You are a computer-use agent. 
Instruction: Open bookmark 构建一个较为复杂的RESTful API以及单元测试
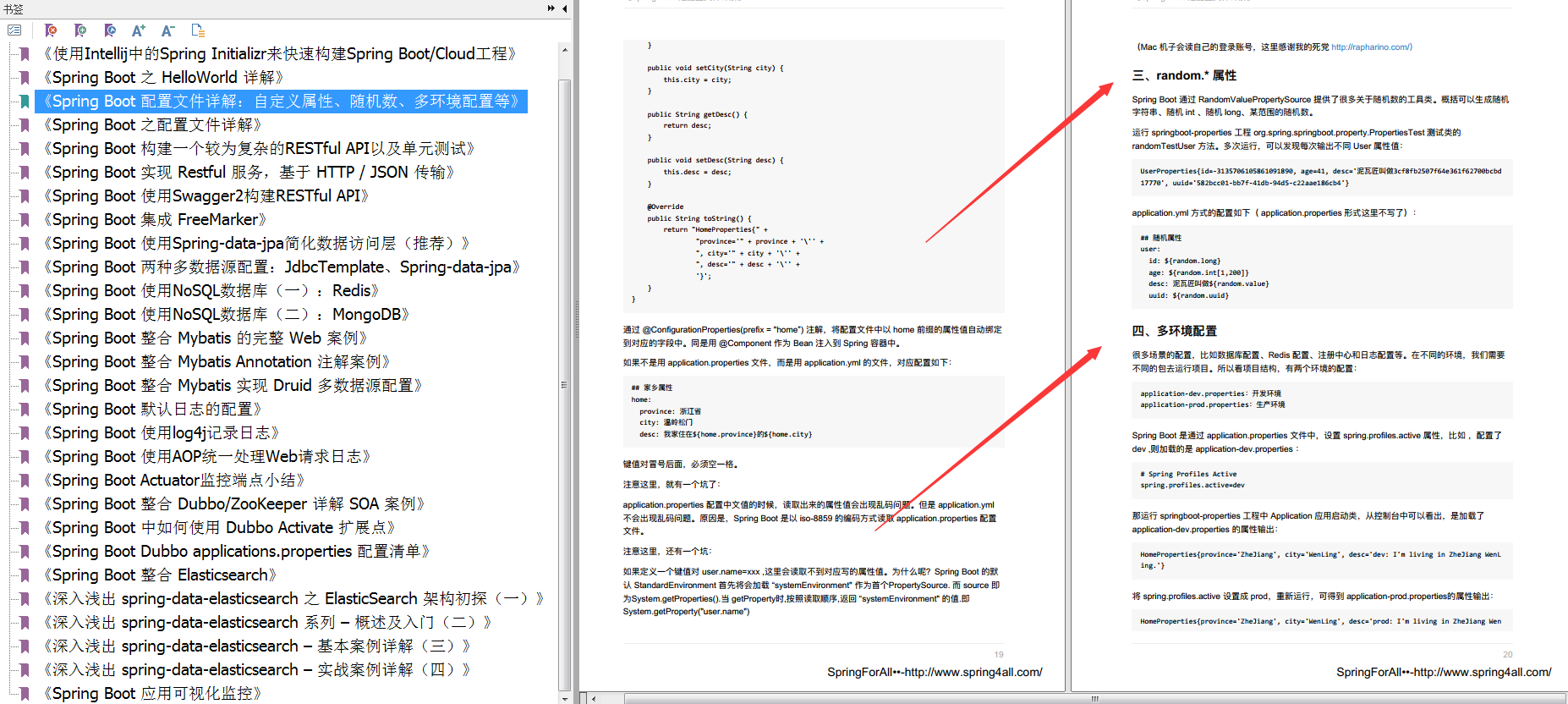[259, 149]
